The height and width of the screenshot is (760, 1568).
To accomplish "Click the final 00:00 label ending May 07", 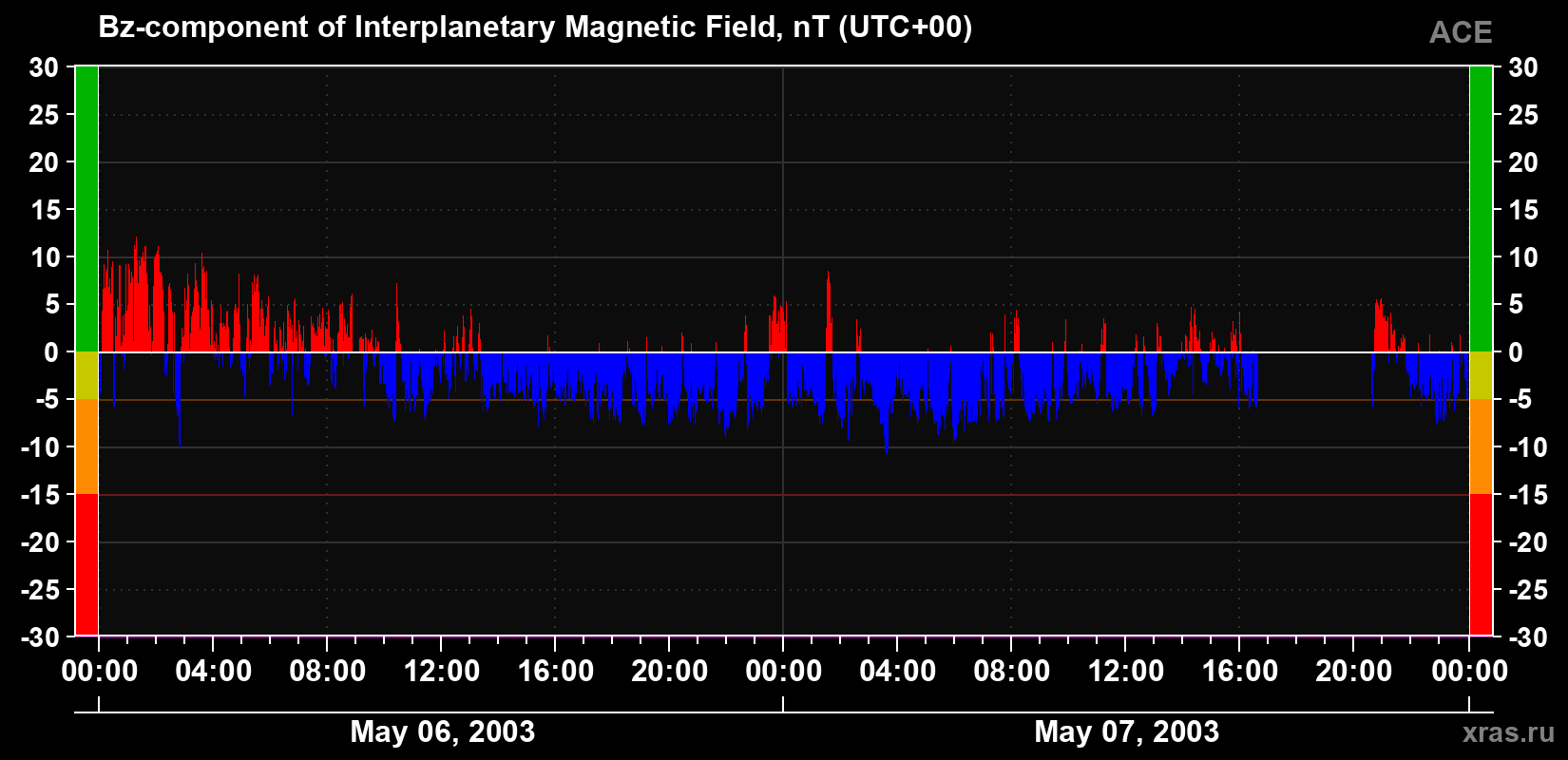I will (x=1469, y=671).
